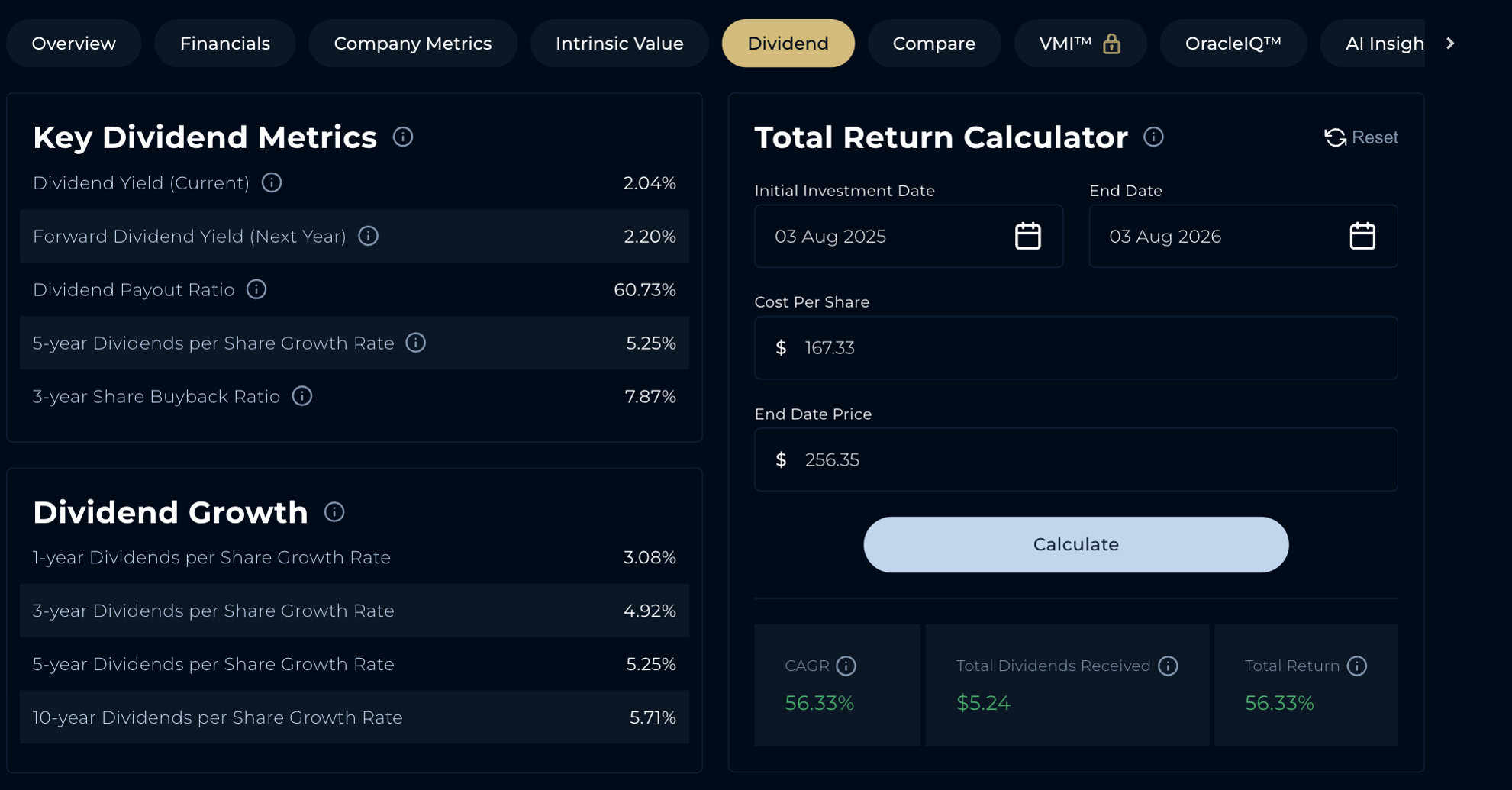
Task: Show info for 3-year Share Buyback Ratio
Action: click(x=302, y=396)
